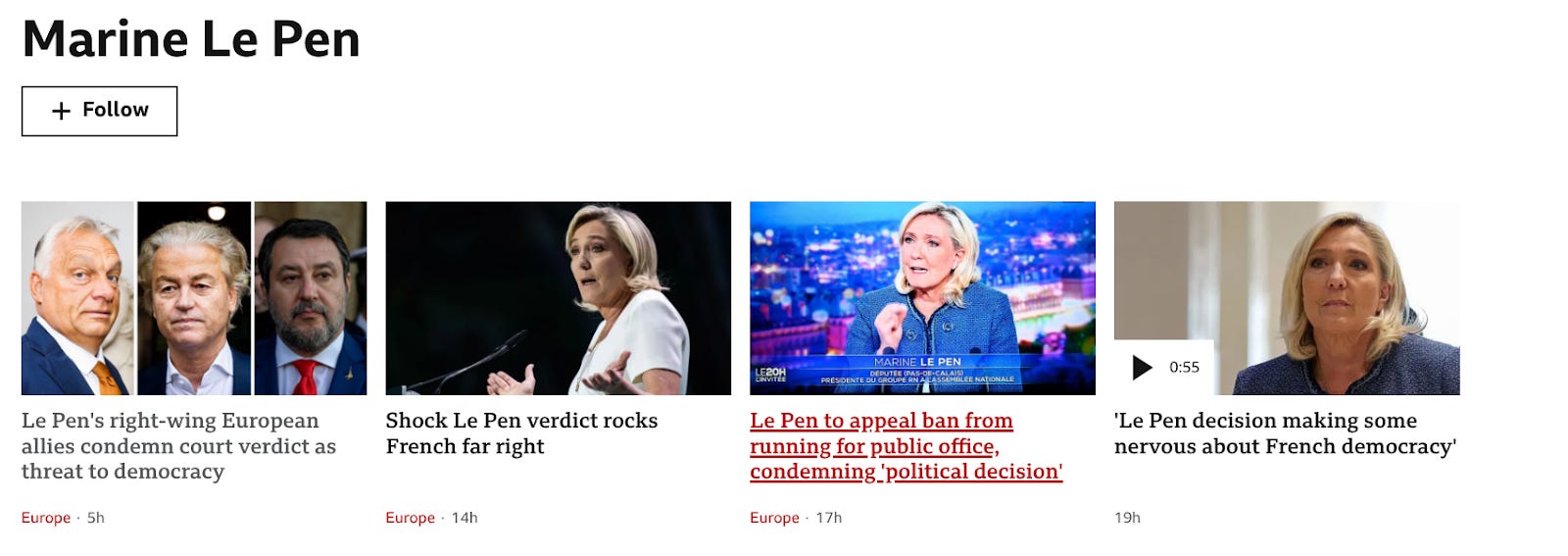Viewport: 1568px width, 556px height.
Task: Open 'right-wing European allies condemn court verdict' headline
Action: pyautogui.click(x=178, y=446)
